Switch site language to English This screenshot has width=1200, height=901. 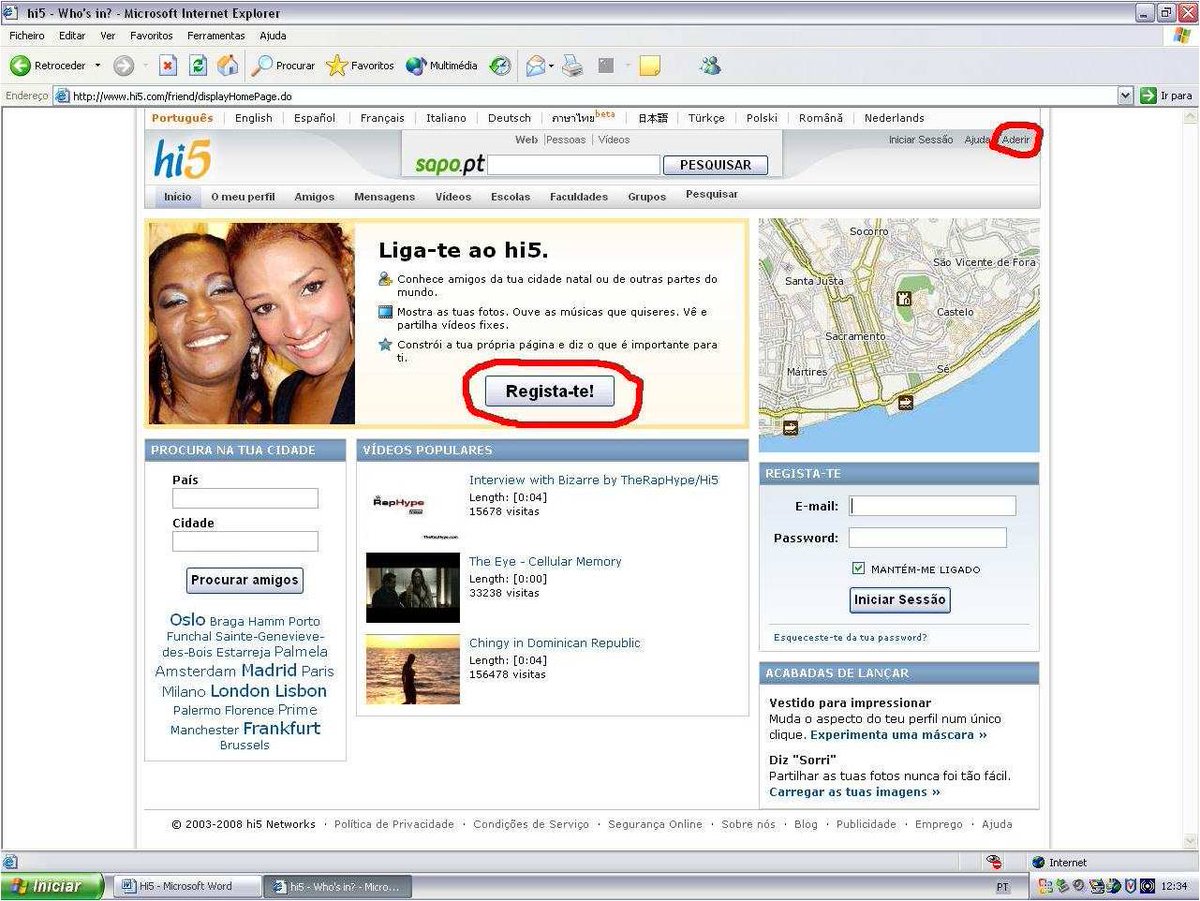point(254,118)
